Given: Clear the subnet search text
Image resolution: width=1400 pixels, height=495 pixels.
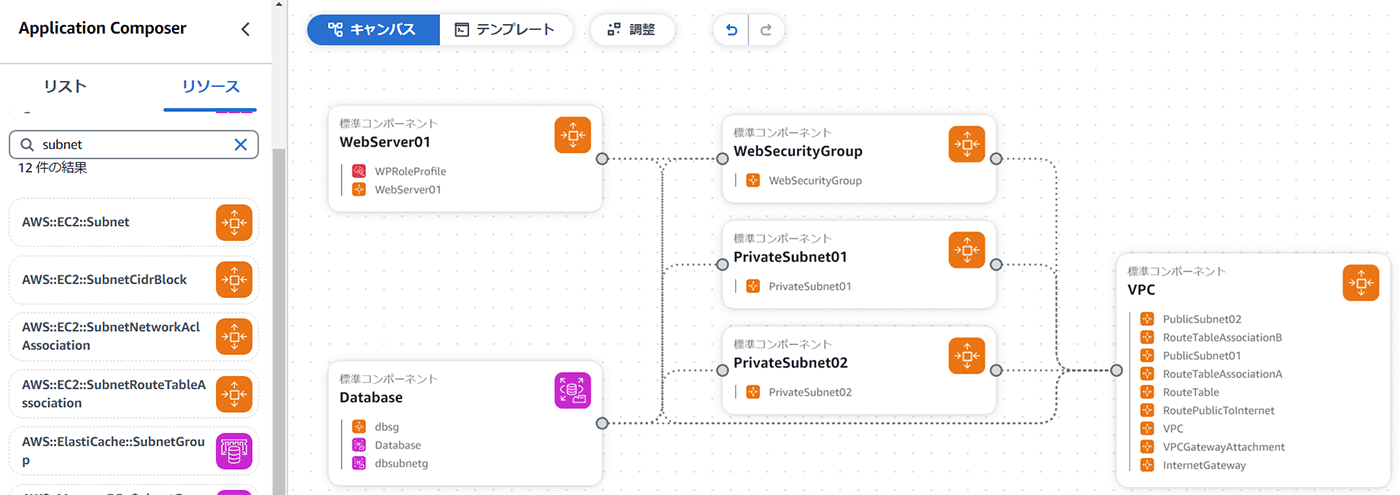Looking at the screenshot, I should [x=240, y=145].
